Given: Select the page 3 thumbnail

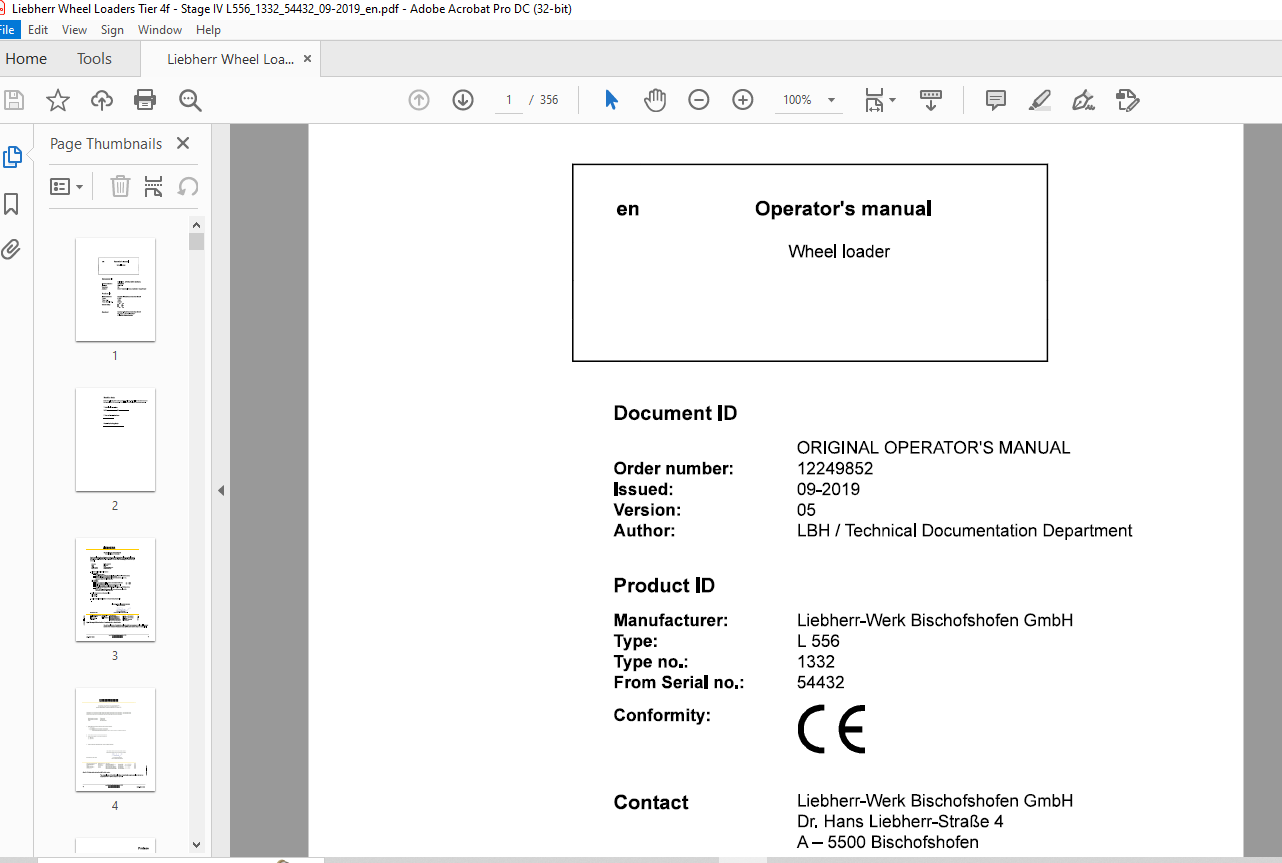Looking at the screenshot, I should point(115,590).
